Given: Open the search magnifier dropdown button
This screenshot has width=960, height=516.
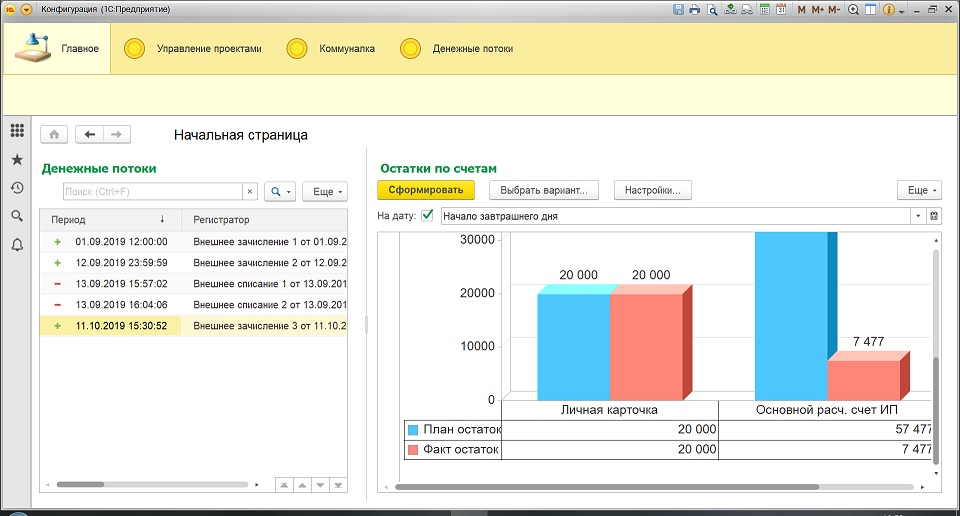Looking at the screenshot, I should click(280, 192).
